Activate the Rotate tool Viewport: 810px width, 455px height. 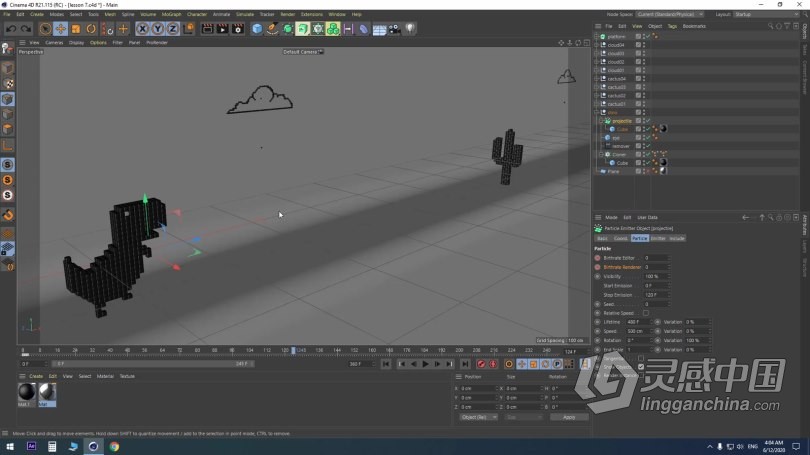click(91, 29)
